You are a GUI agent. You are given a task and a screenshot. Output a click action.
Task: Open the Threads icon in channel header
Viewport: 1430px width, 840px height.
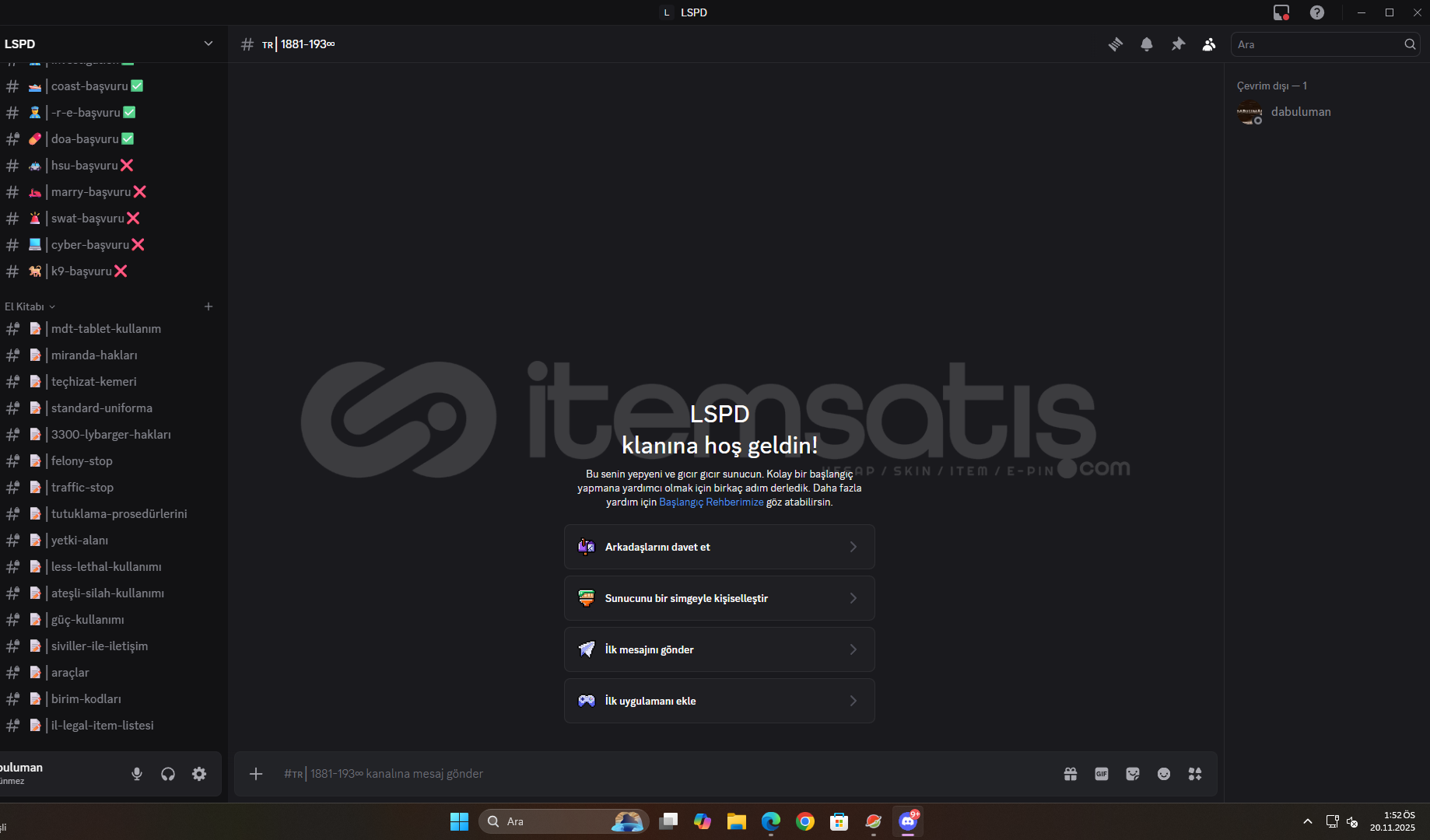tap(1116, 44)
